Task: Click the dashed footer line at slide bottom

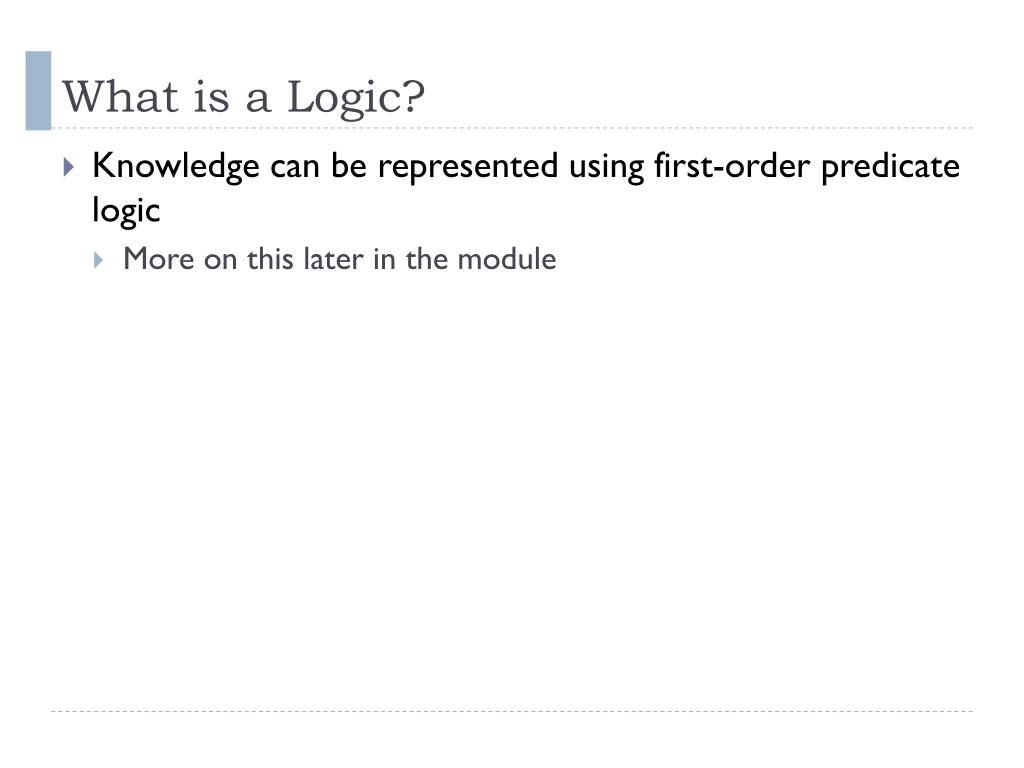Action: 512,711
